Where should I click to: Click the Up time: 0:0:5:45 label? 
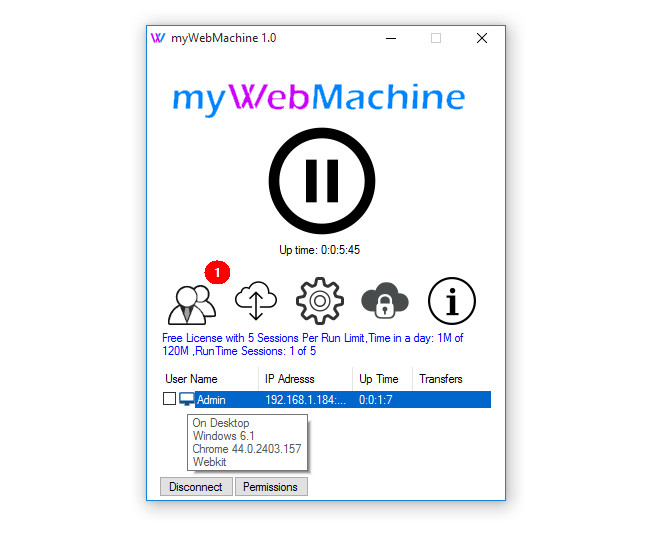tap(320, 250)
